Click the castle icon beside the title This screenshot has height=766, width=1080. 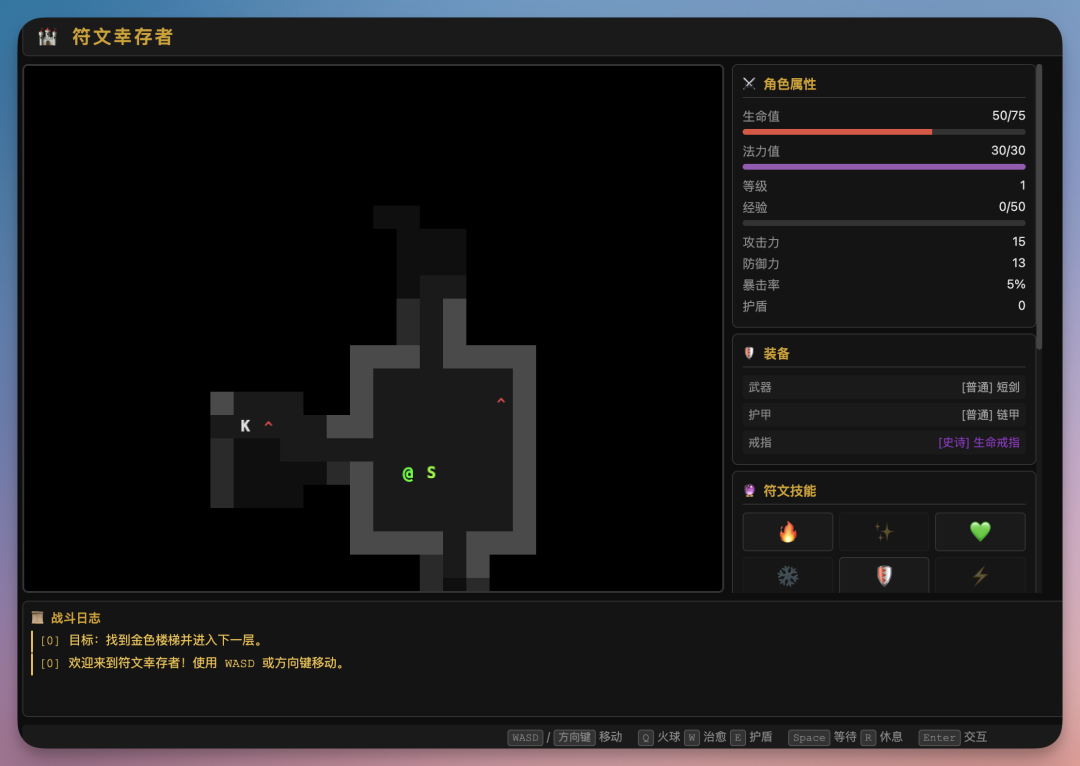coord(48,37)
